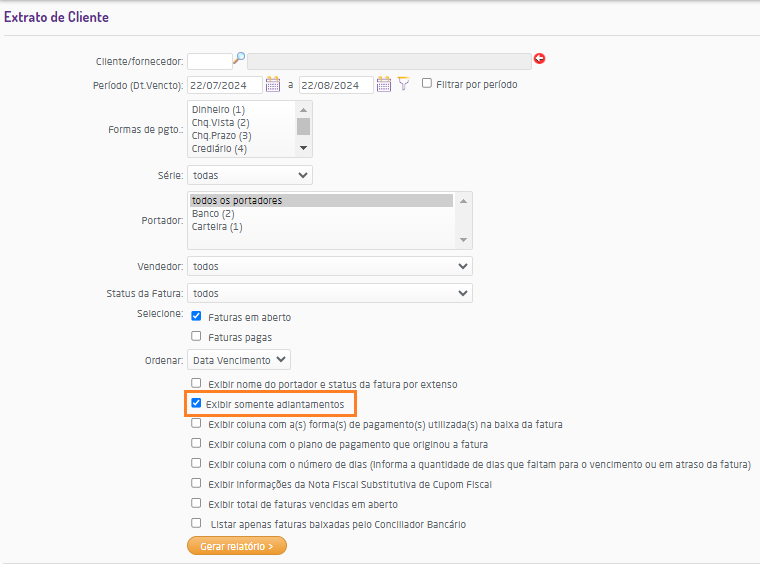Expand the Vendedor dropdown
Image resolution: width=760 pixels, height=564 pixels.
tap(330, 267)
